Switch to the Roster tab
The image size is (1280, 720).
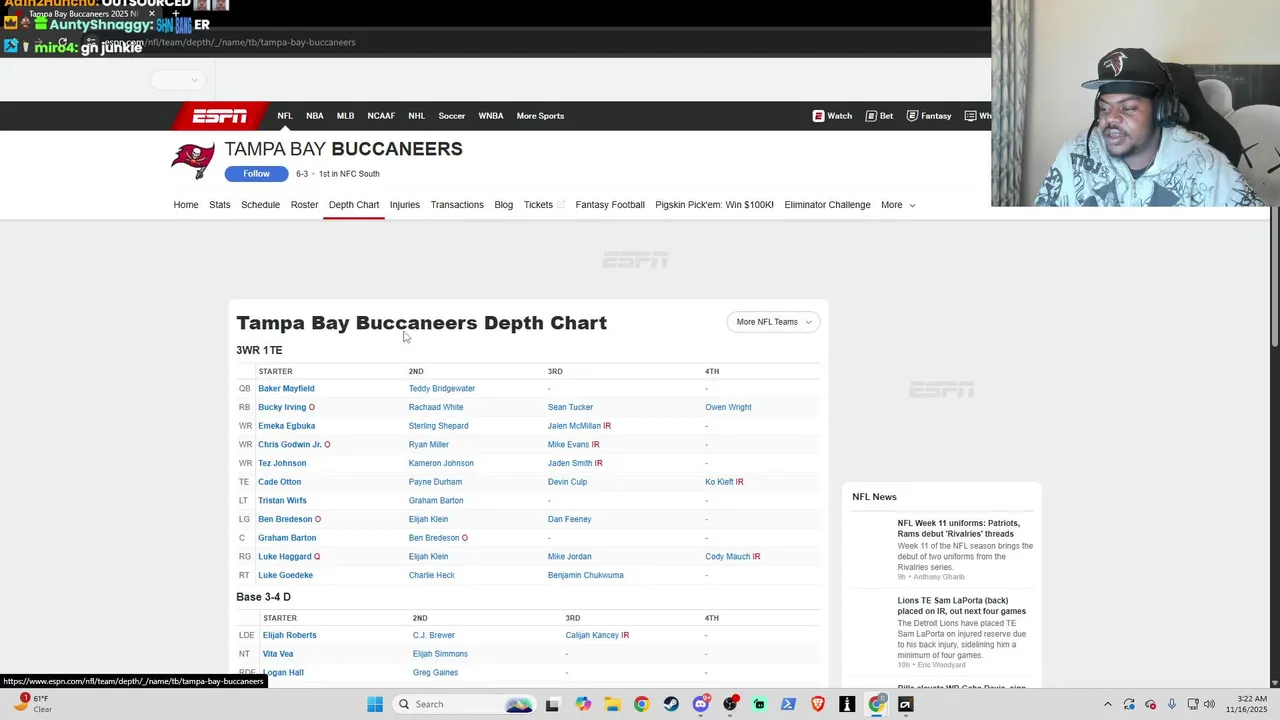(304, 205)
